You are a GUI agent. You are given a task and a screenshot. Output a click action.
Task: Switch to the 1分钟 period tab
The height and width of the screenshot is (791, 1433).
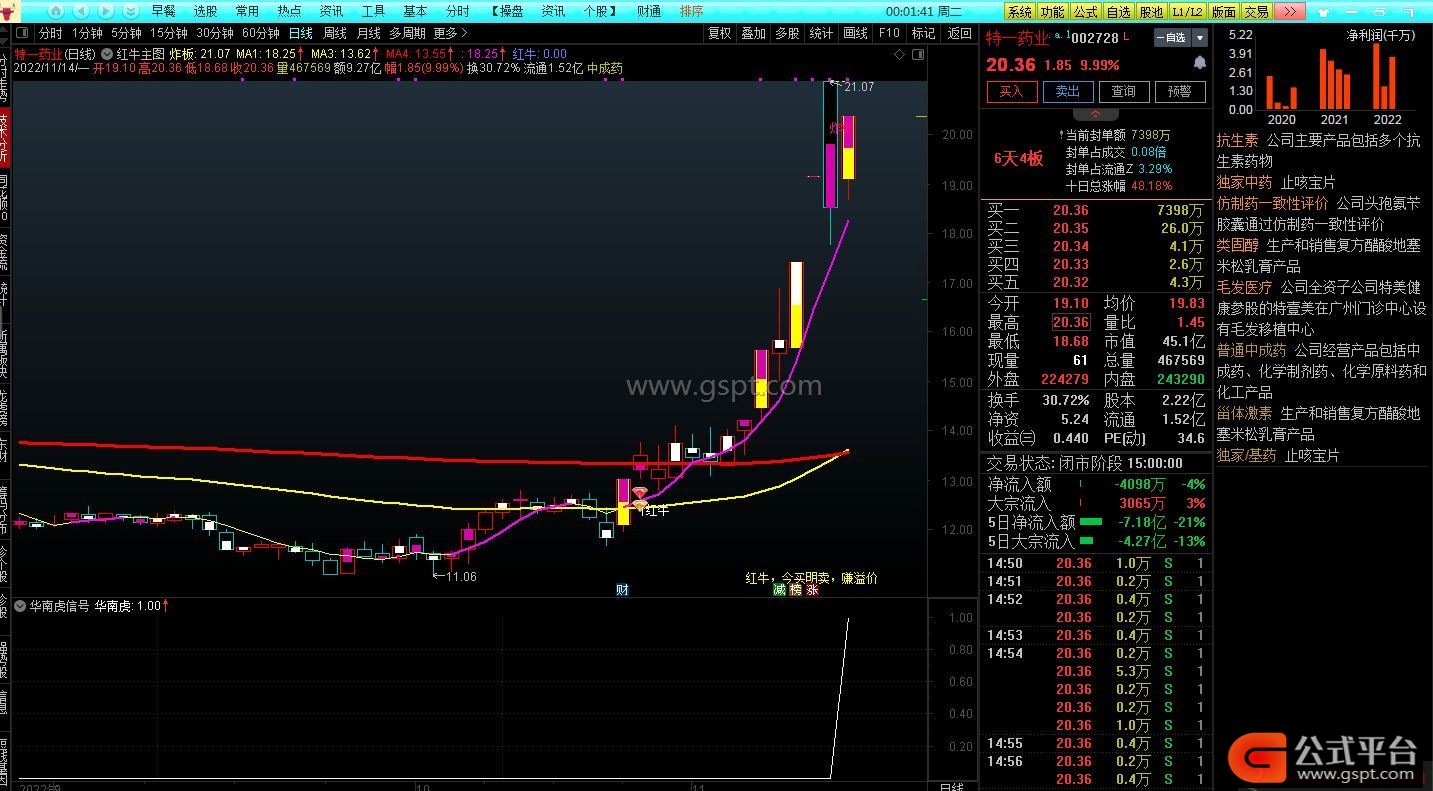(x=87, y=33)
